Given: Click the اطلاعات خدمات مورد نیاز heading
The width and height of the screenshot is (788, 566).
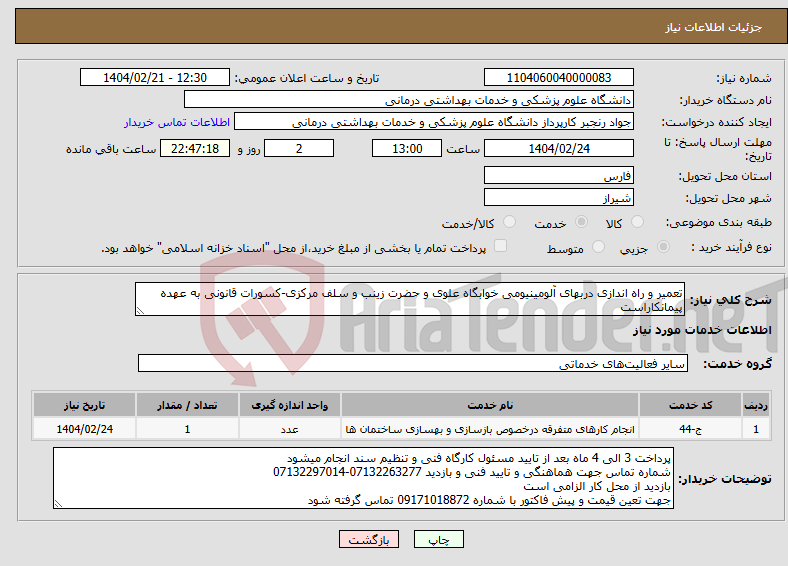Looking at the screenshot, I should tap(702, 330).
